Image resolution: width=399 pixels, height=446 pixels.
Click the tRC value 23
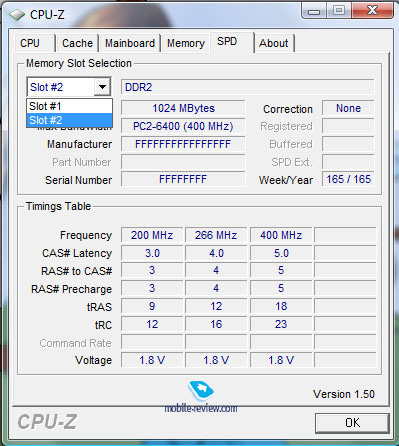click(281, 324)
